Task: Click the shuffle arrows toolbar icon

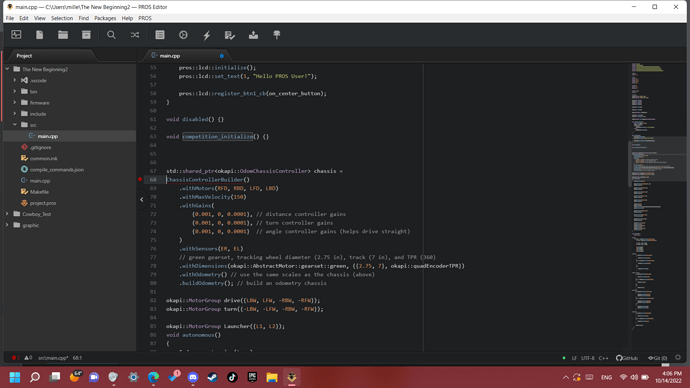Action: point(135,35)
